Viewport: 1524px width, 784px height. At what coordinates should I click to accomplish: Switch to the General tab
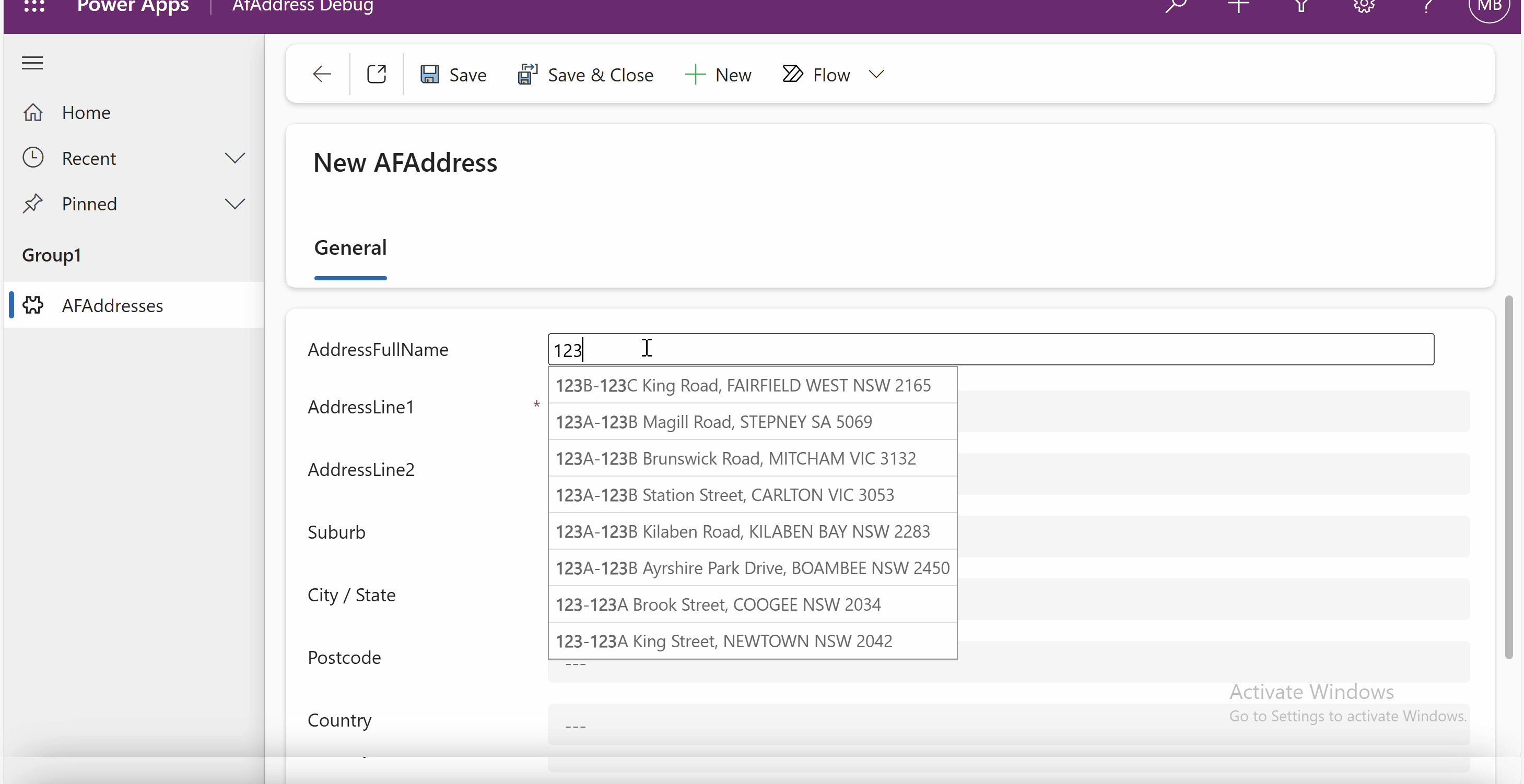pos(350,248)
